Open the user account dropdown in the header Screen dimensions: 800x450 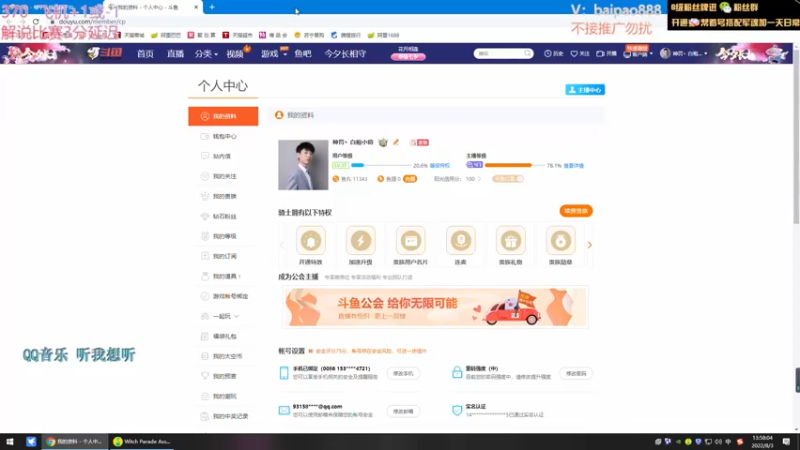click(x=684, y=54)
